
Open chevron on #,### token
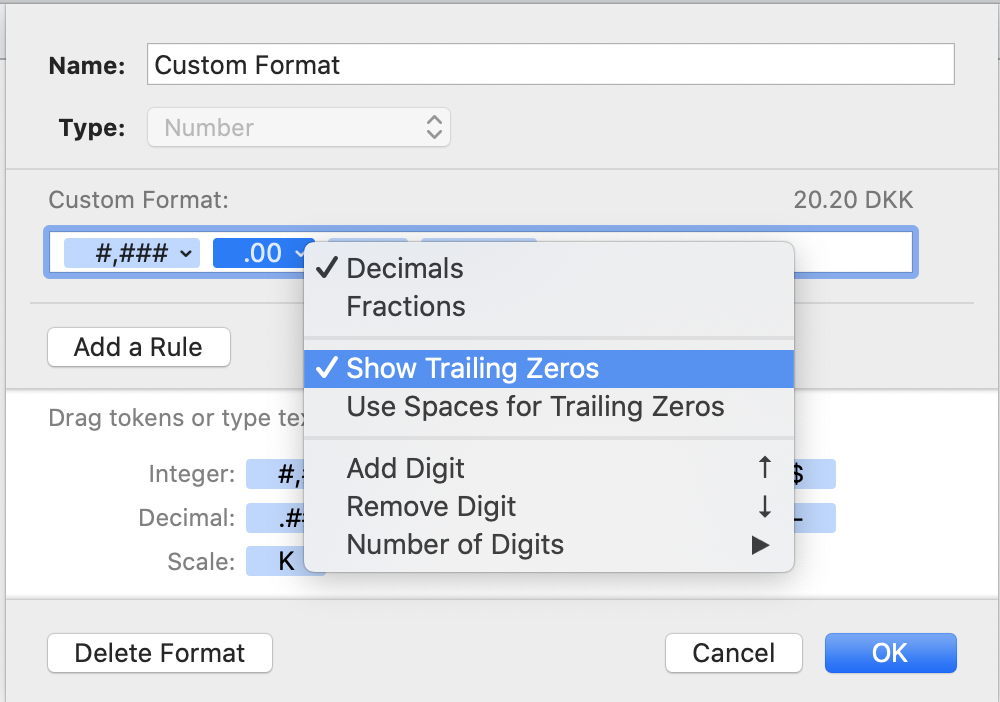tap(186, 254)
